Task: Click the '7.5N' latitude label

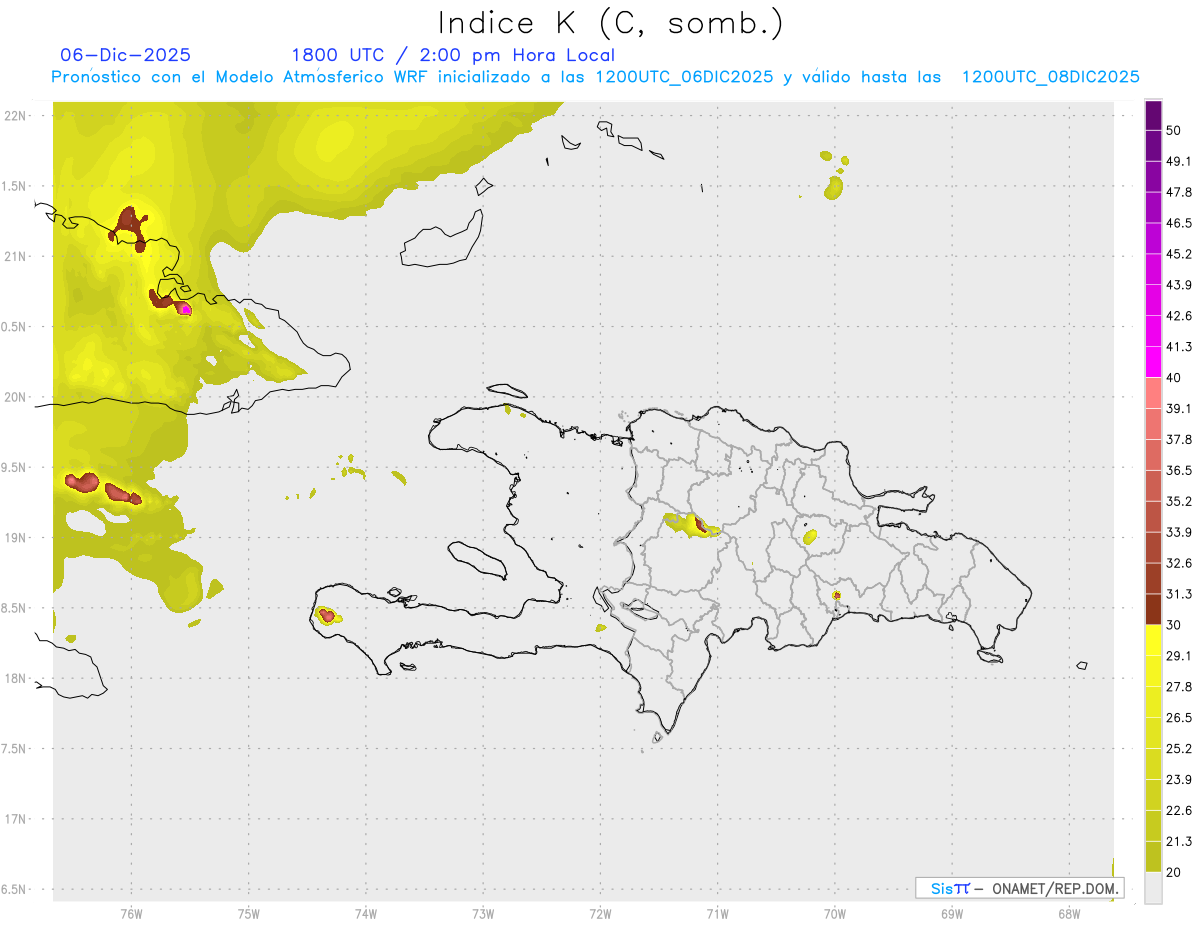Action: tap(15, 749)
